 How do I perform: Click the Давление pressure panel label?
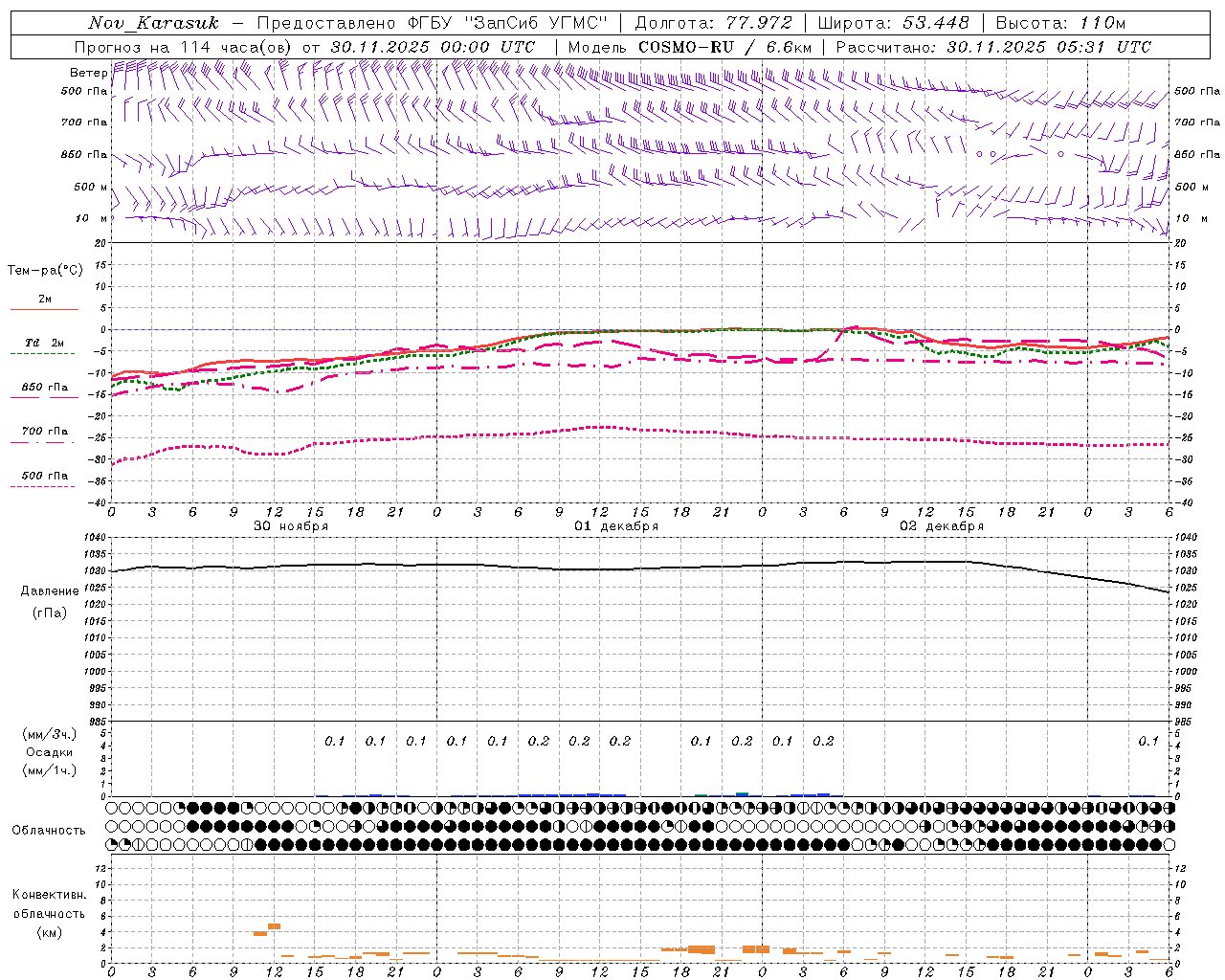[50, 591]
